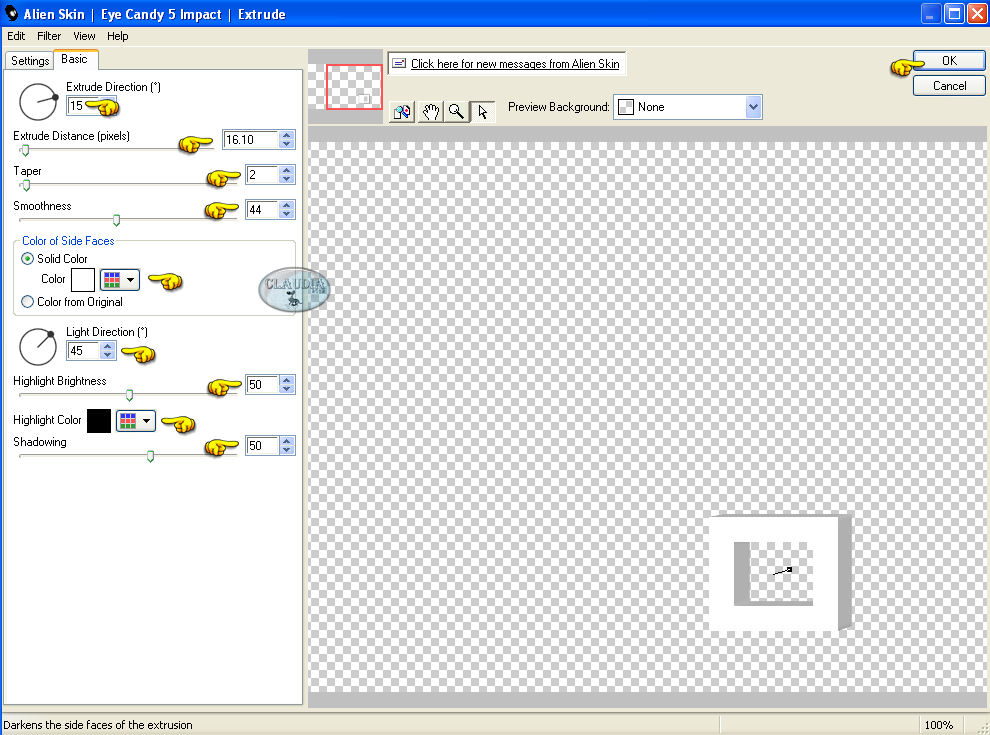Click the Smoothness slider handle
990x735 pixels.
point(116,220)
